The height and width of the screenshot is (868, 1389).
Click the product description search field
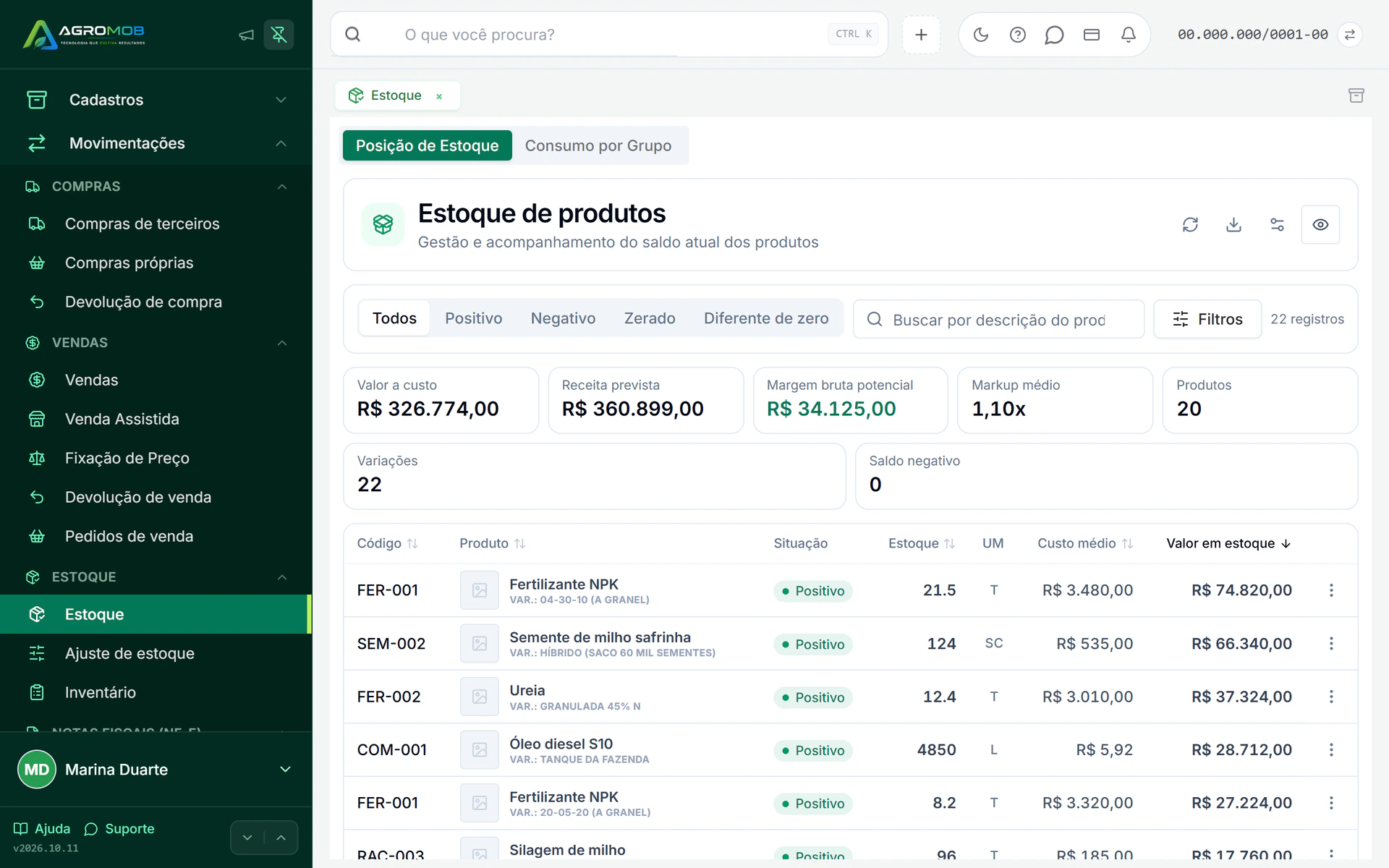[998, 319]
